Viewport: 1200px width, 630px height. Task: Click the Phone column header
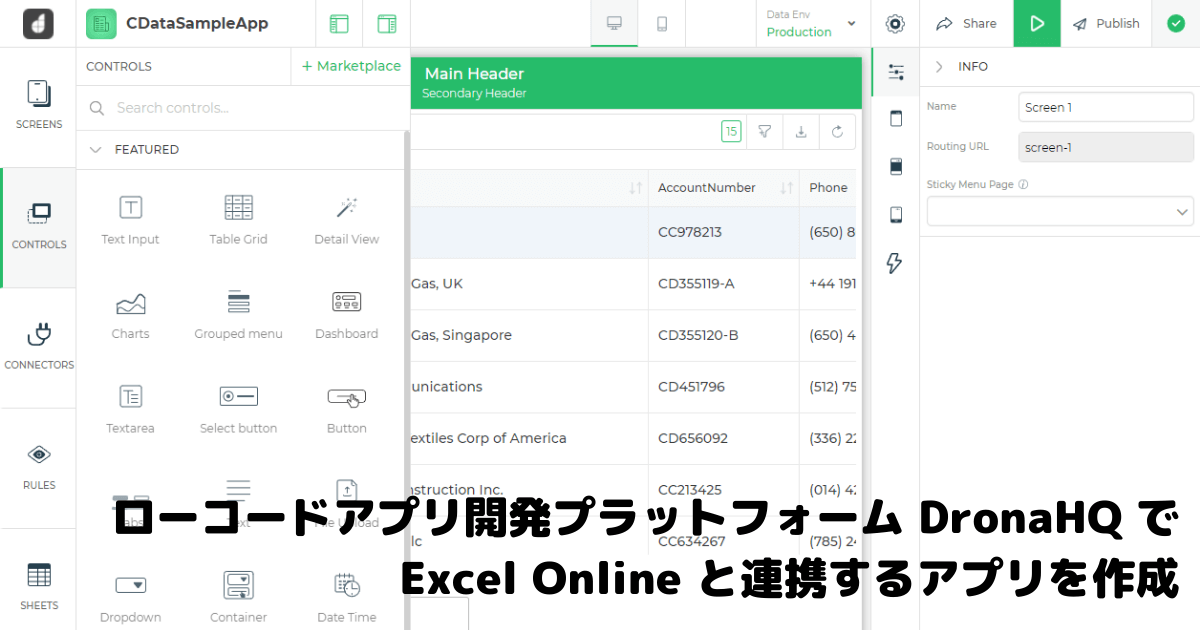828,188
